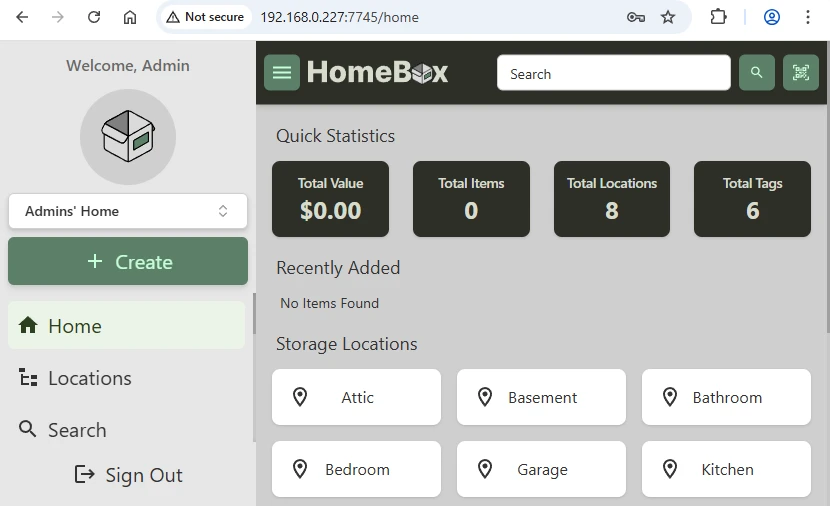830x506 pixels.
Task: Open the QR code scanner button
Action: (x=800, y=73)
